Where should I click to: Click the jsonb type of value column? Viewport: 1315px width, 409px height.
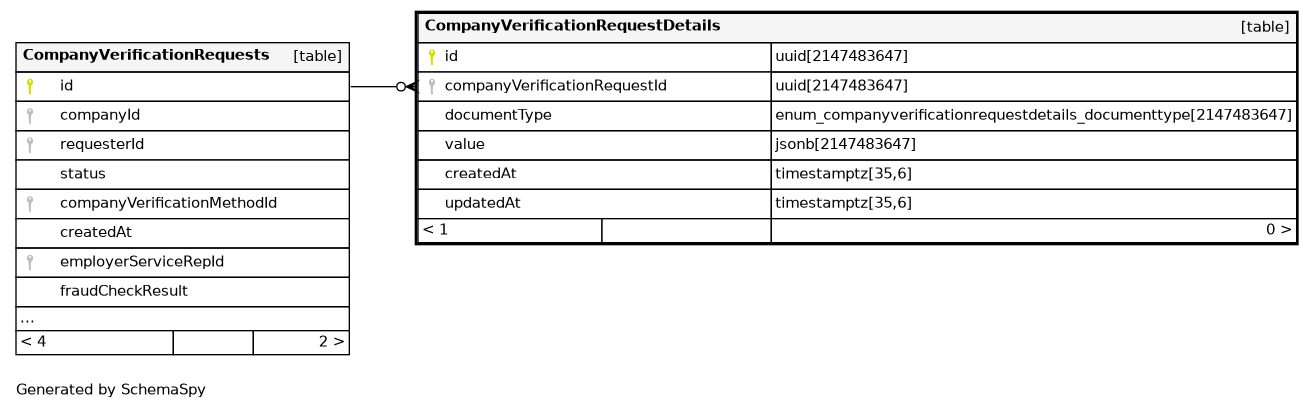click(845, 145)
